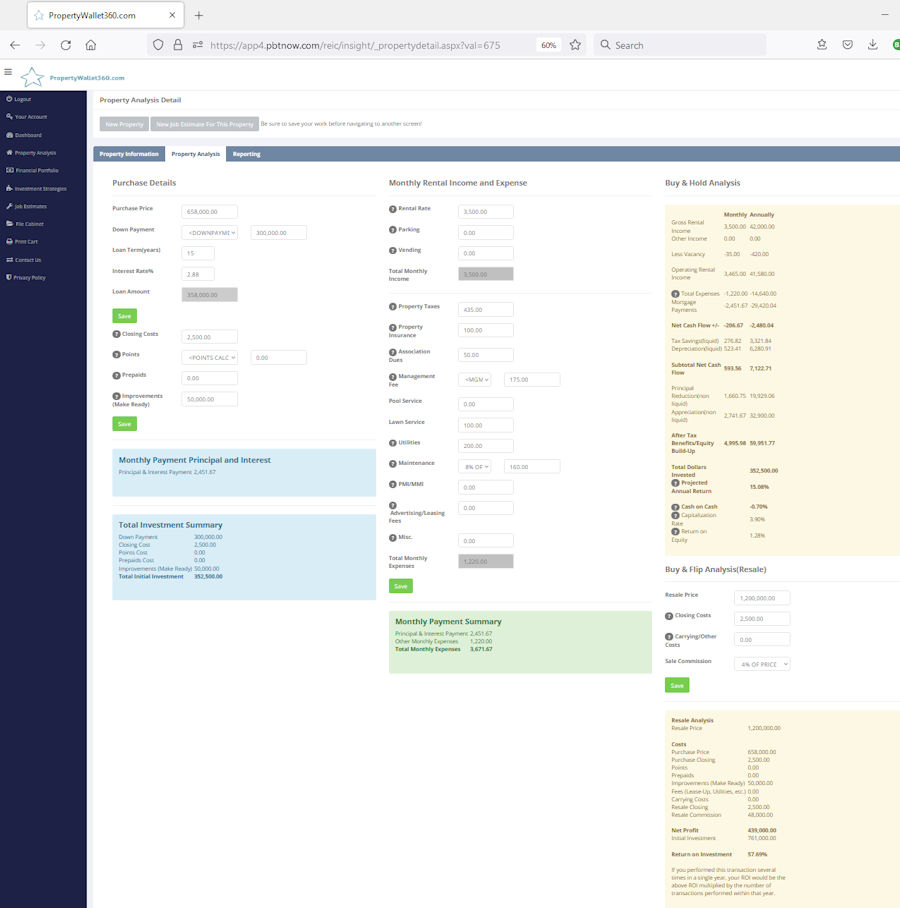Open the Sale Commission dropdown
Image resolution: width=900 pixels, height=908 pixels.
pyautogui.click(x=762, y=664)
